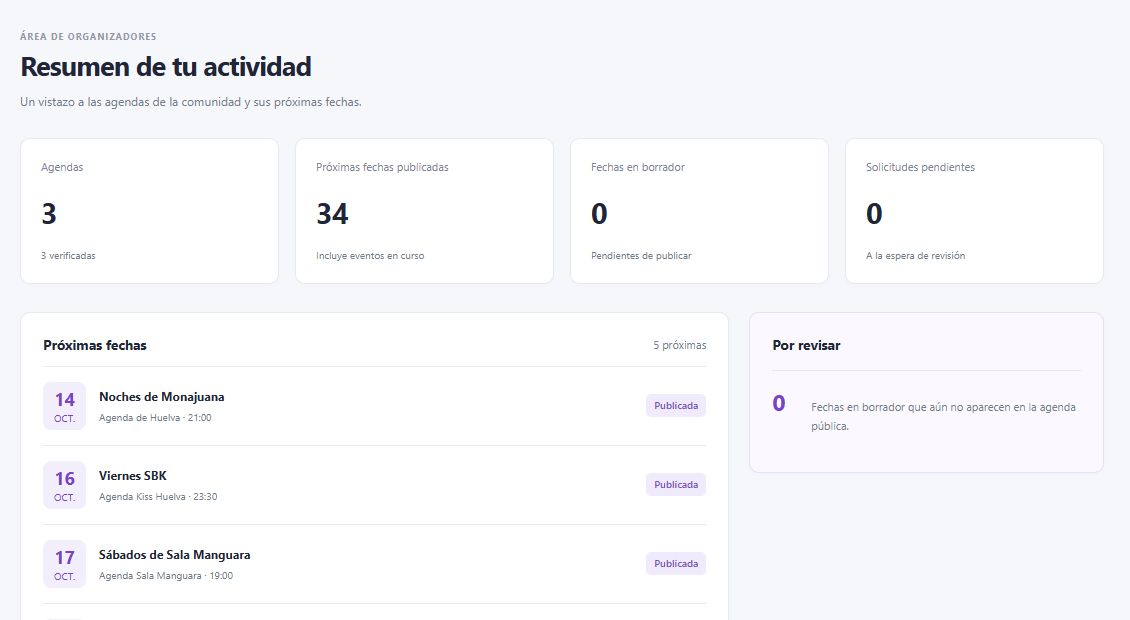Screen dimensions: 1130x620
Task: Click the "Próximas fechas" section heading
Action: (x=95, y=345)
